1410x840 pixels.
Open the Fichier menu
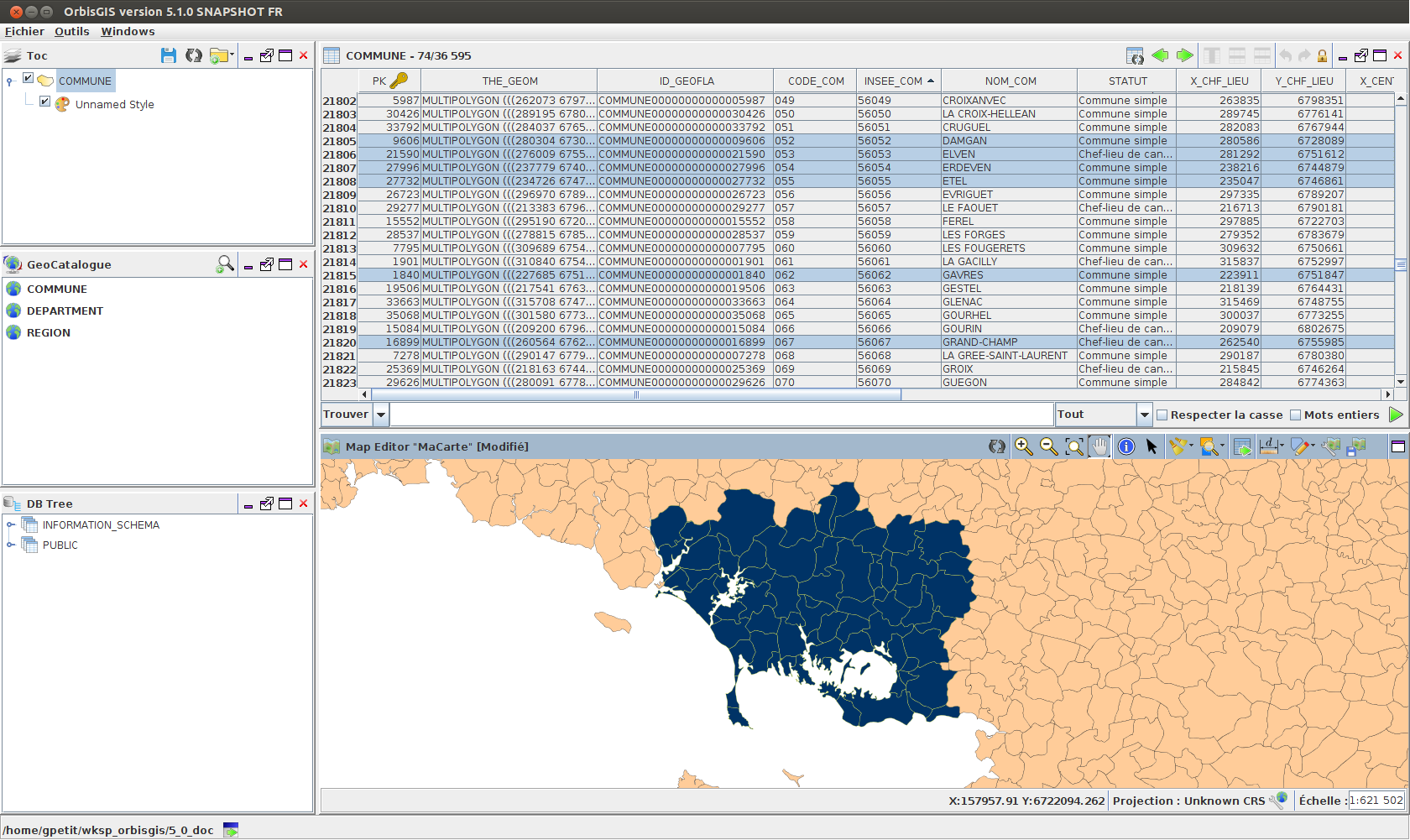tap(24, 31)
